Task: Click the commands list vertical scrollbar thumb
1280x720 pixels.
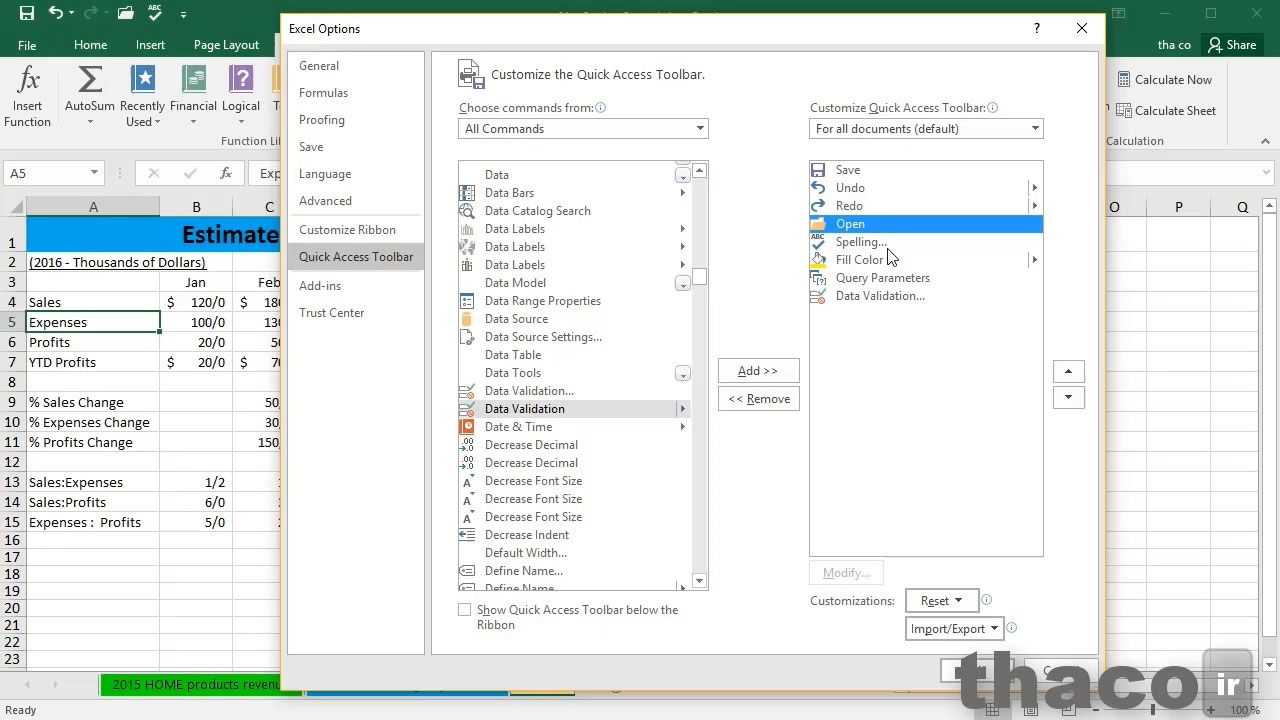Action: (x=699, y=277)
